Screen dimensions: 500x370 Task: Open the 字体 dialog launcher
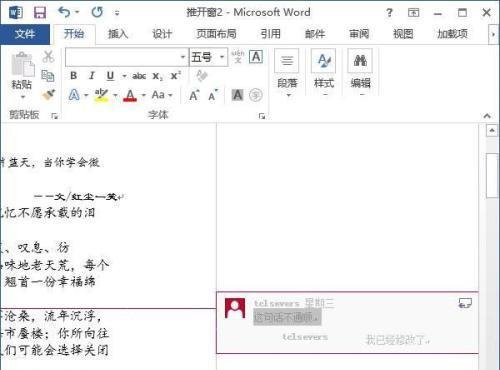click(262, 116)
